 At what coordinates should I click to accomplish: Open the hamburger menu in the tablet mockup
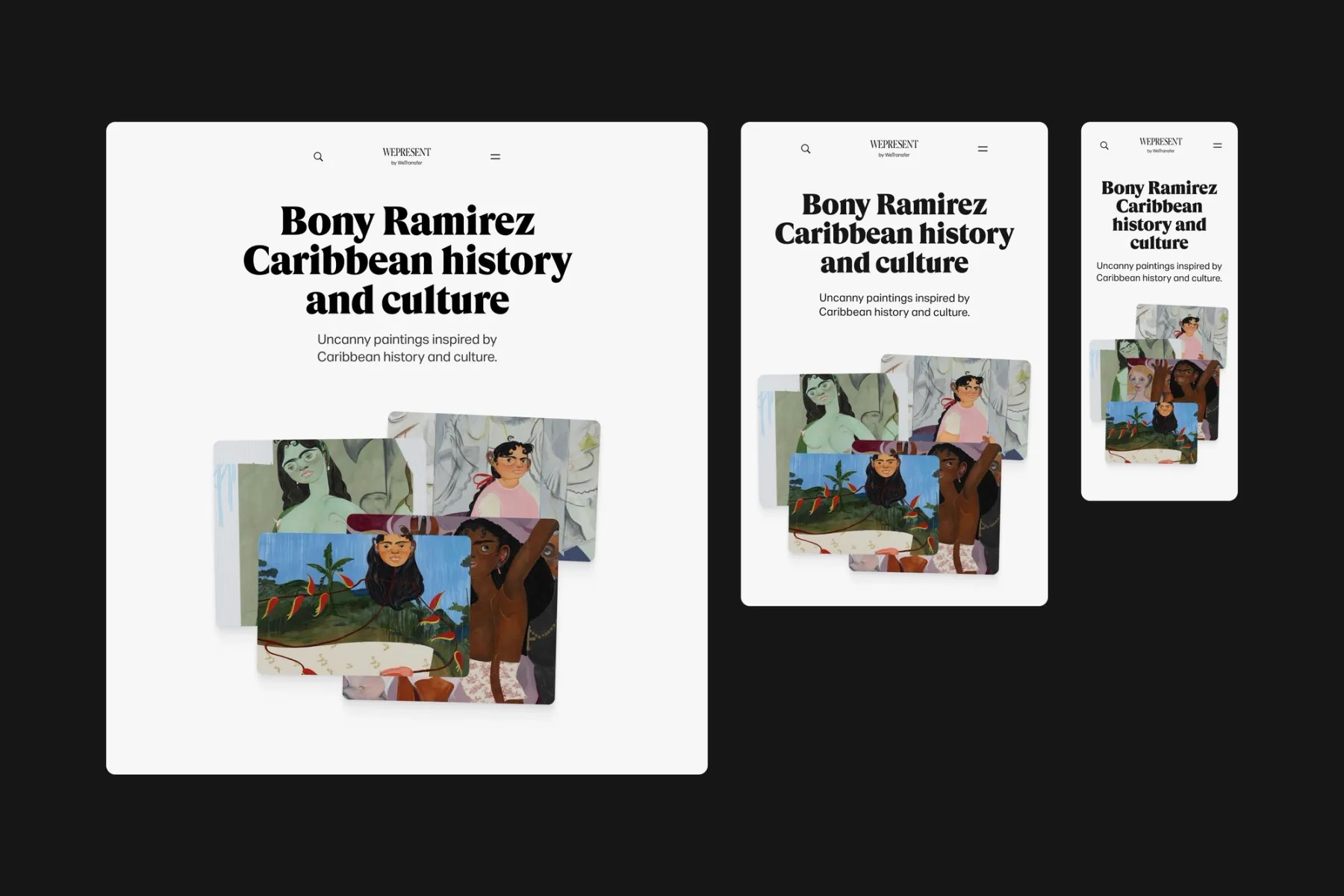(x=983, y=149)
